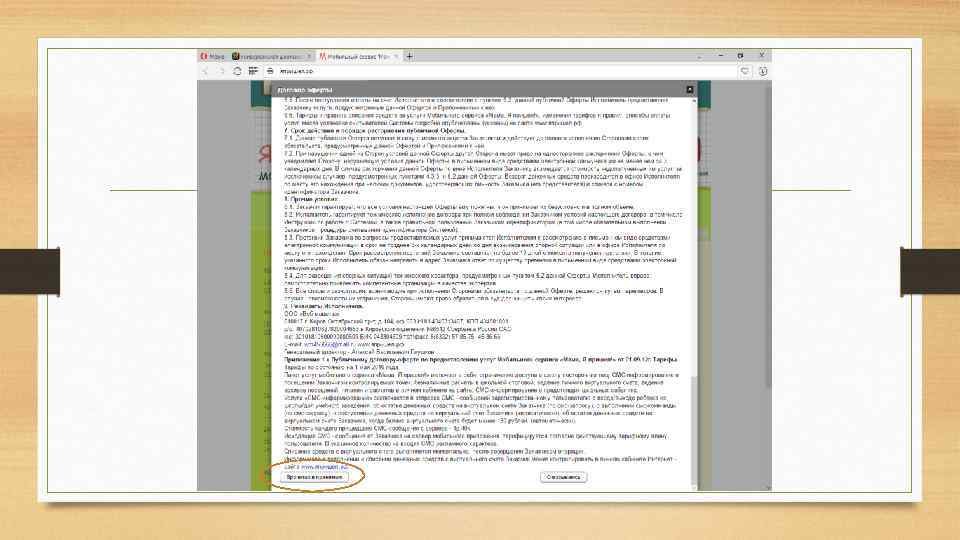The height and width of the screenshot is (540, 960).
Task: Close the offer agreement dialog
Action: [690, 89]
